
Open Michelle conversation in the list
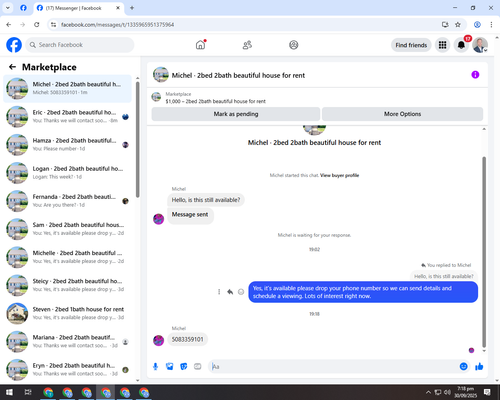tap(67, 257)
